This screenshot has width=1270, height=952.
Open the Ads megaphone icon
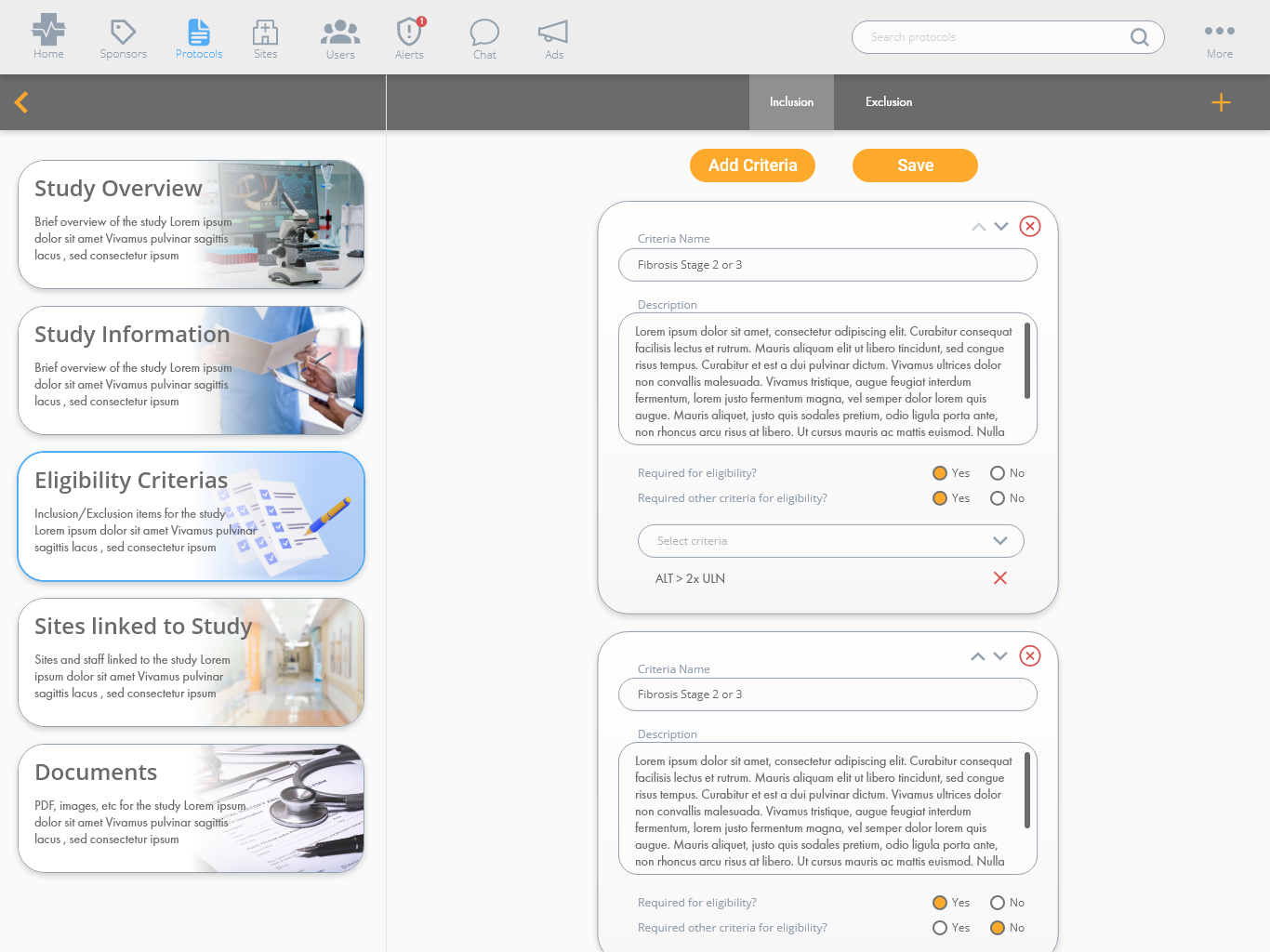[553, 33]
